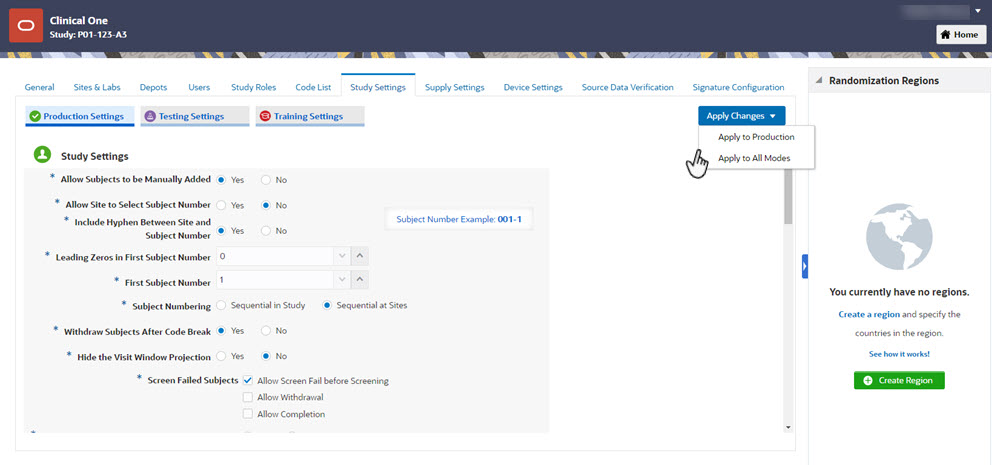Click the settings panel vertical scrollbar
Viewport: 992px width, 465px height.
(788, 197)
